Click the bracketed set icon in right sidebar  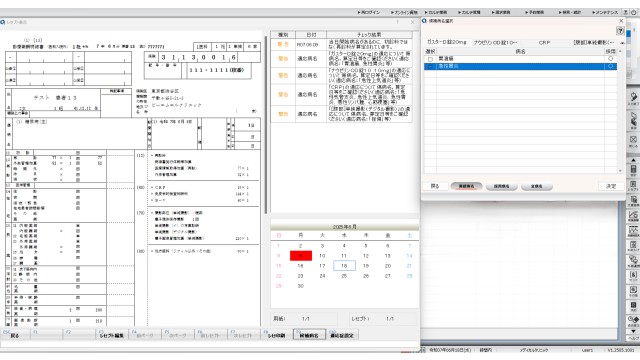(x=633, y=276)
